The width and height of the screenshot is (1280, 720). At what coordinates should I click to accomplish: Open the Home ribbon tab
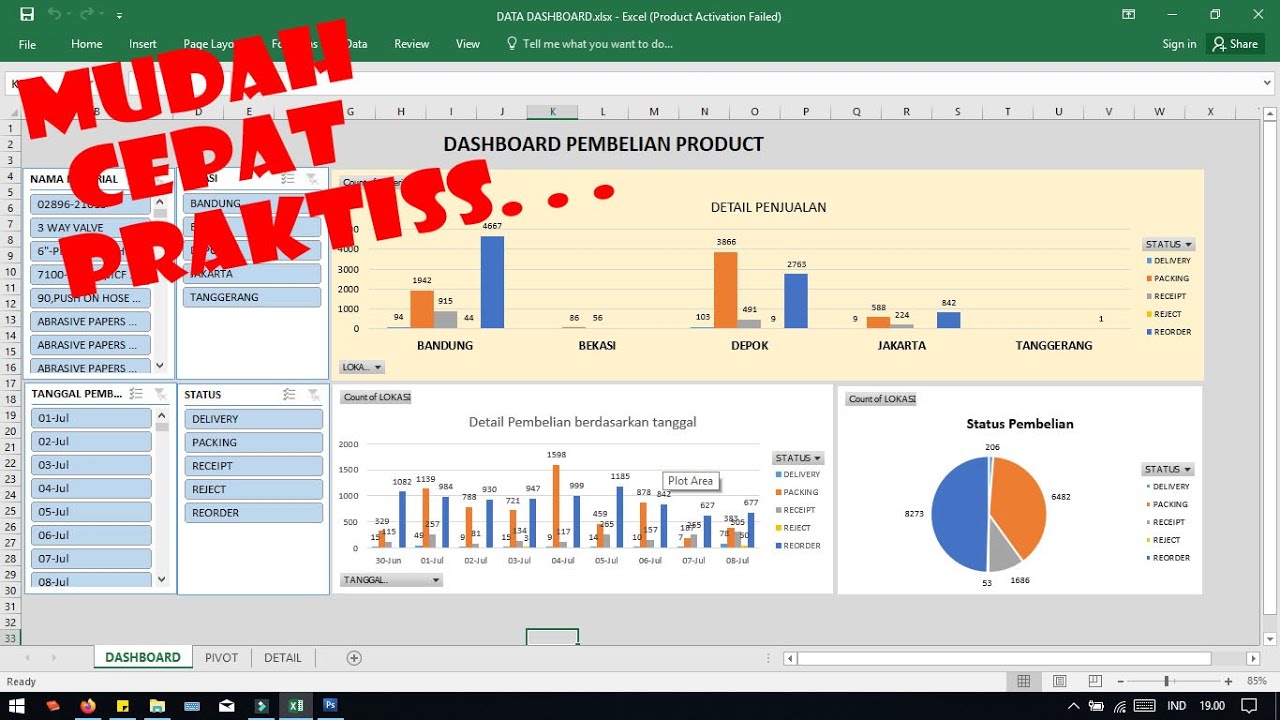[x=86, y=44]
